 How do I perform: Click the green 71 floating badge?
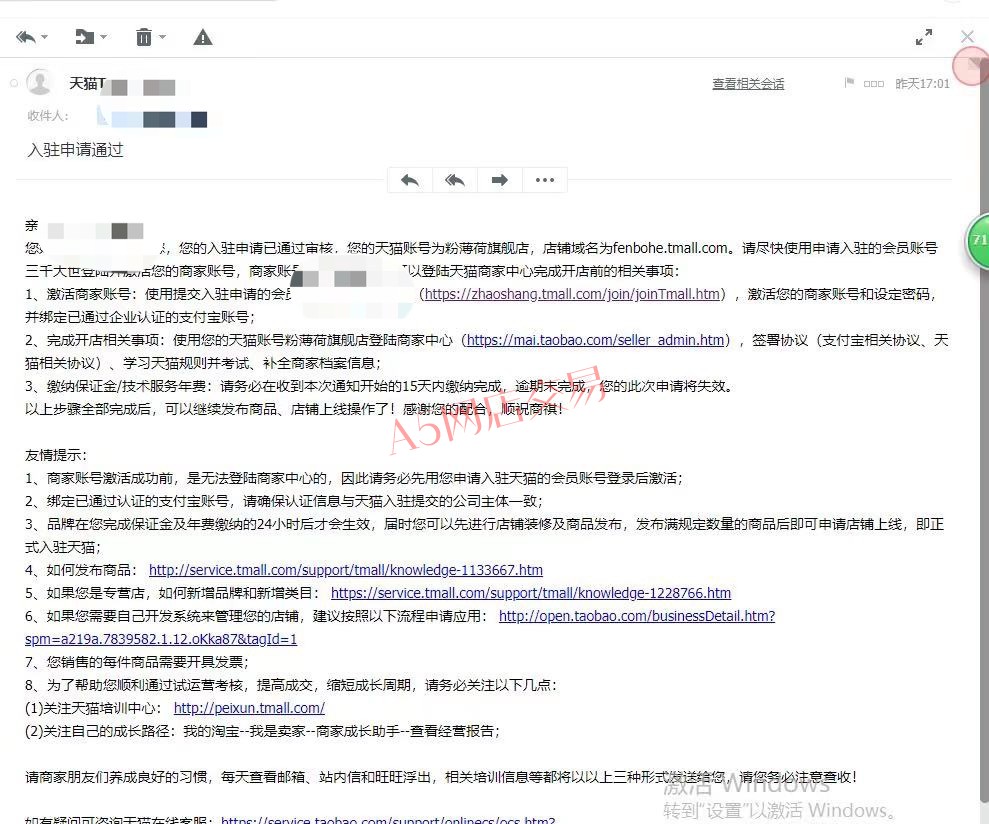coord(978,240)
